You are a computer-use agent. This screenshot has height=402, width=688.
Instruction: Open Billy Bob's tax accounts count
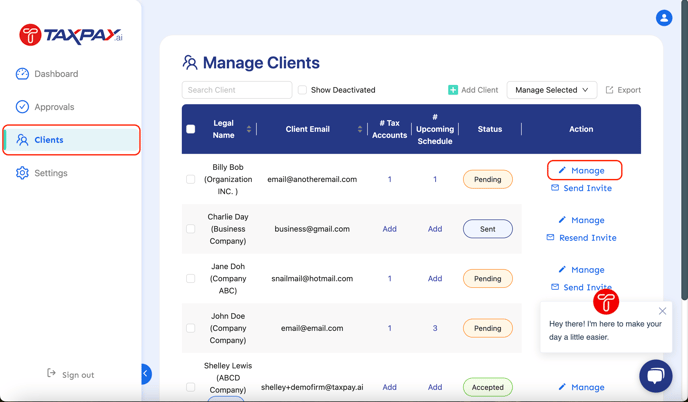pyautogui.click(x=390, y=179)
